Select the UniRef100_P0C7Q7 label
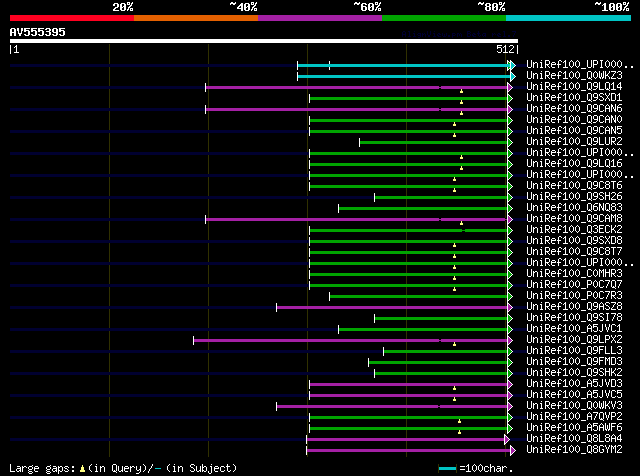The image size is (640, 476). point(574,285)
